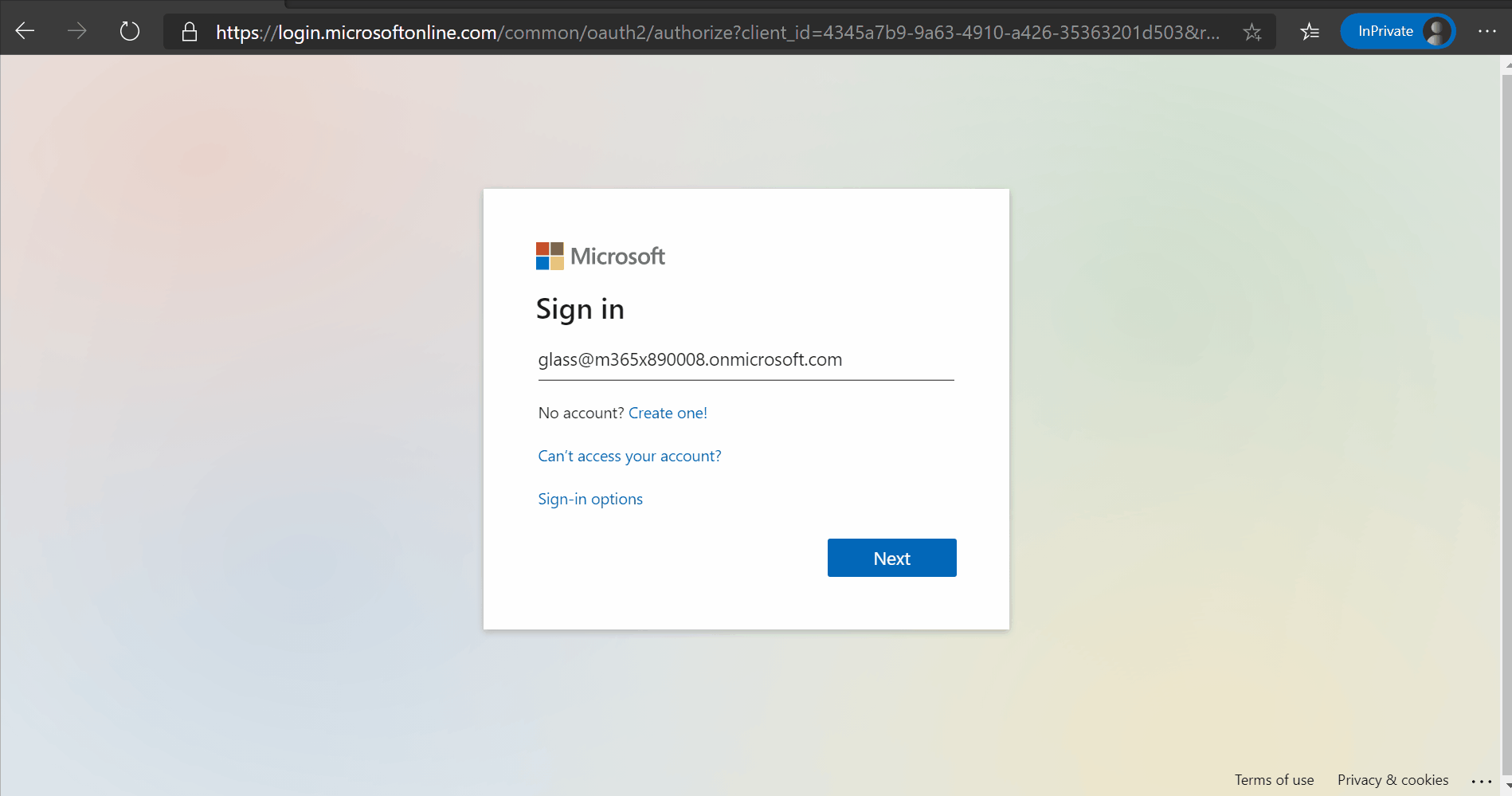Add page to favorites with star icon
Image resolution: width=1512 pixels, height=796 pixels.
[x=1252, y=32]
